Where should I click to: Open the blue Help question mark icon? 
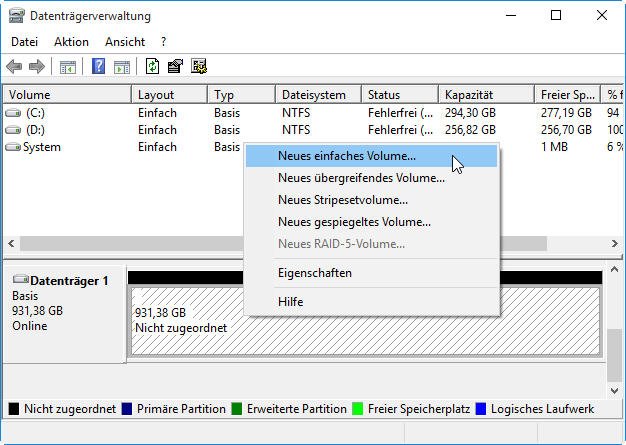(98, 66)
